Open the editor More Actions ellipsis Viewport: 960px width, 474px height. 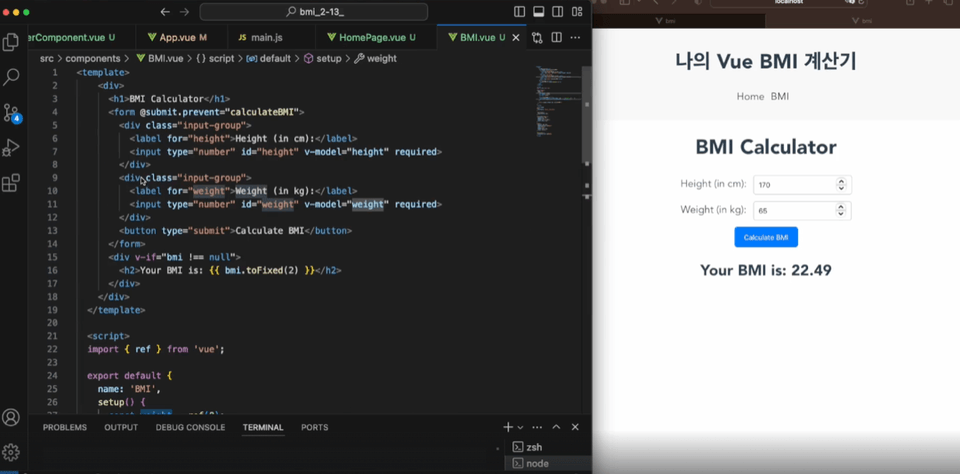click(x=576, y=38)
